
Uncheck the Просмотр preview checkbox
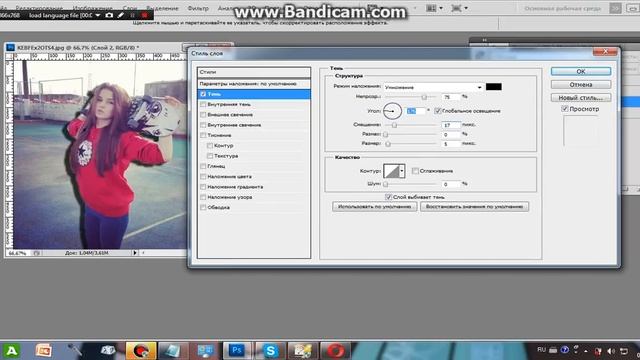565,109
